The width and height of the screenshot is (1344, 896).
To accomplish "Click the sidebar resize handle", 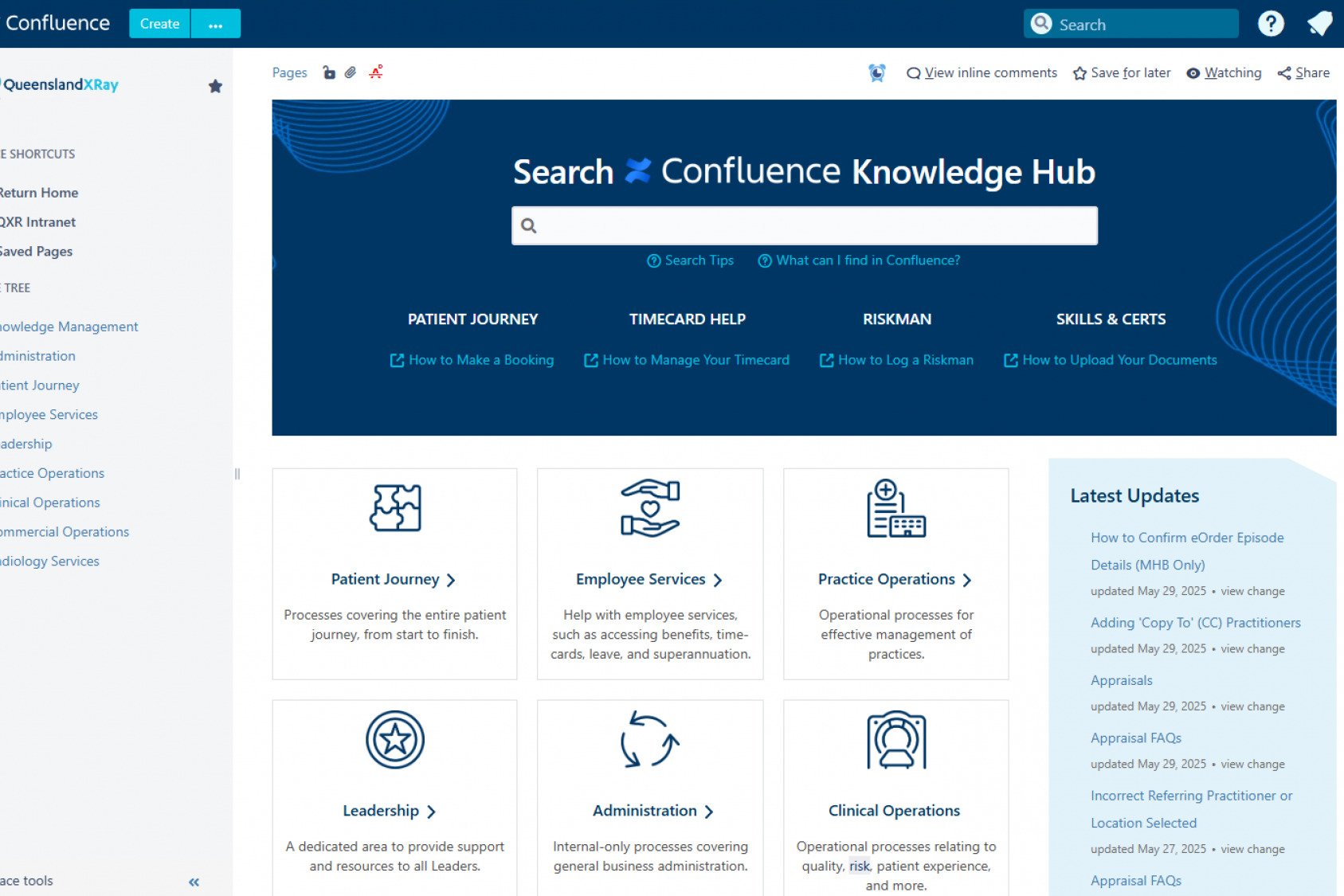I will coord(237,474).
